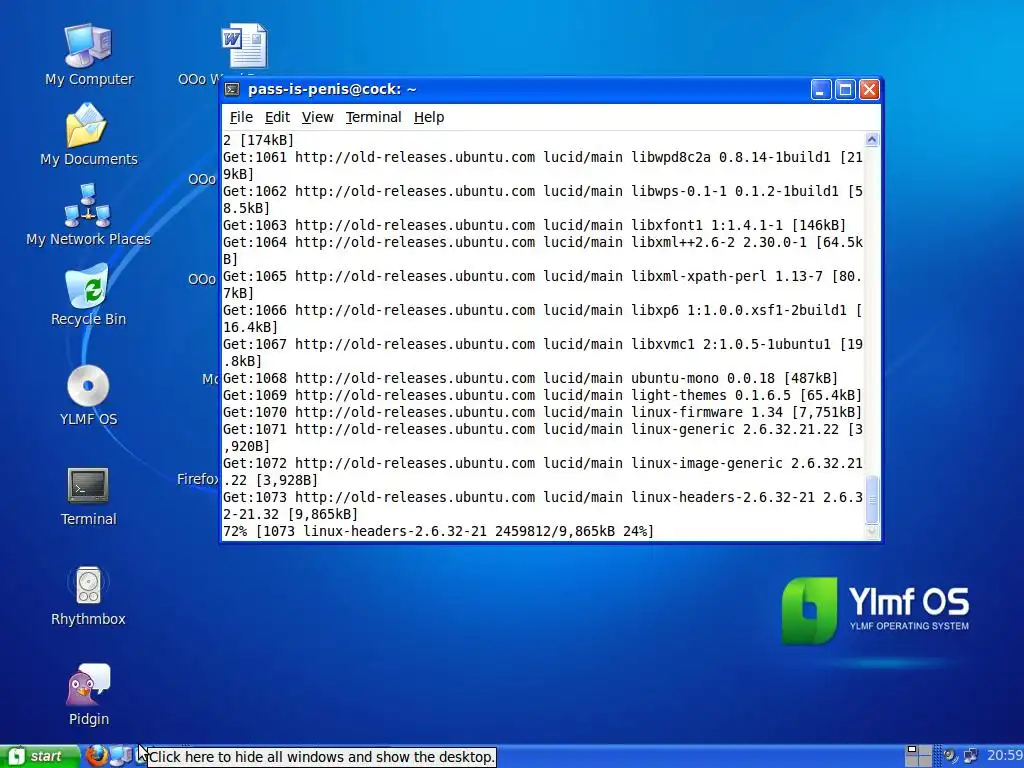
Task: Switch to the top-left workspace in the pager
Action: [912, 750]
